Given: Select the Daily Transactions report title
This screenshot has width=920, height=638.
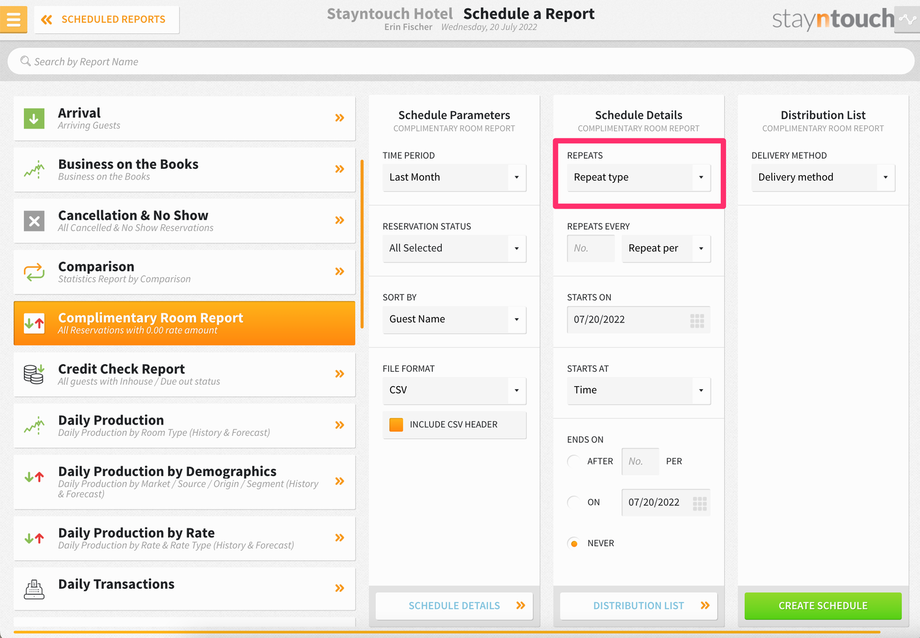Looking at the screenshot, I should [116, 584].
